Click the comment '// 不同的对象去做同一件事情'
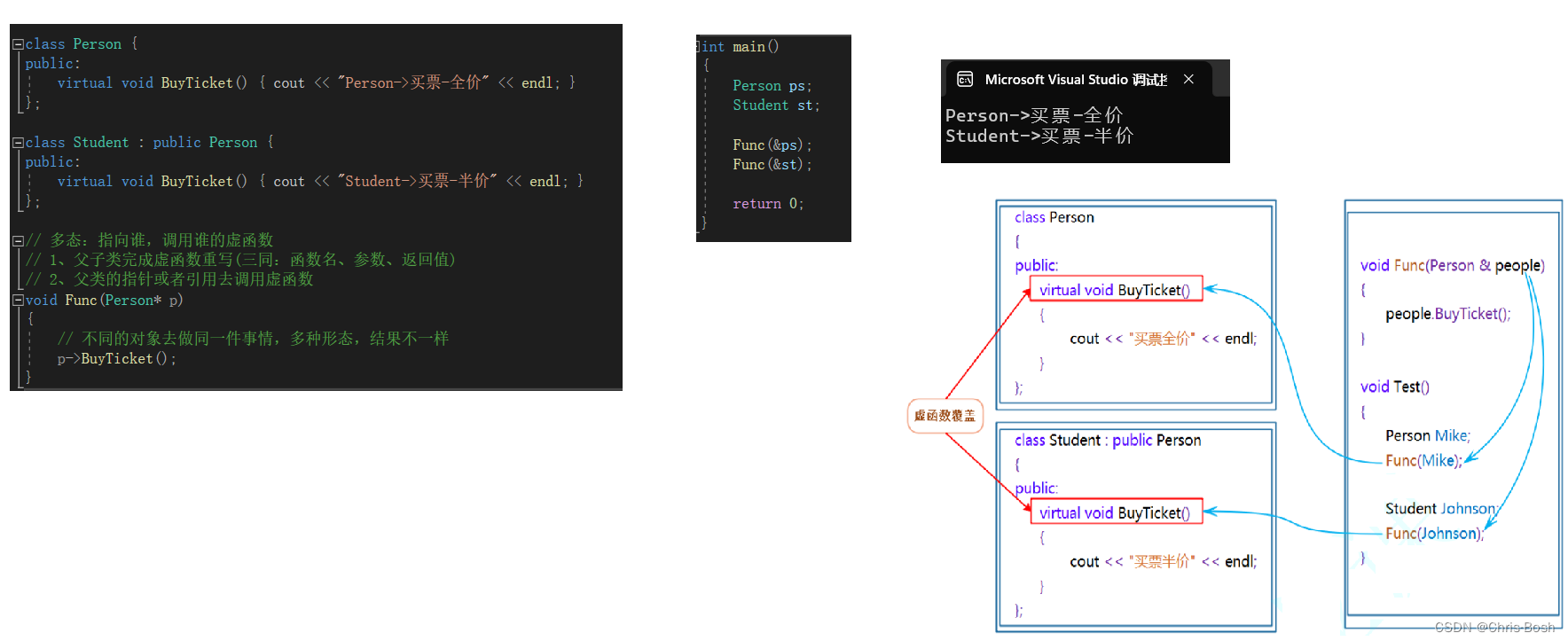This screenshot has height=641, width=1568. [x=253, y=339]
